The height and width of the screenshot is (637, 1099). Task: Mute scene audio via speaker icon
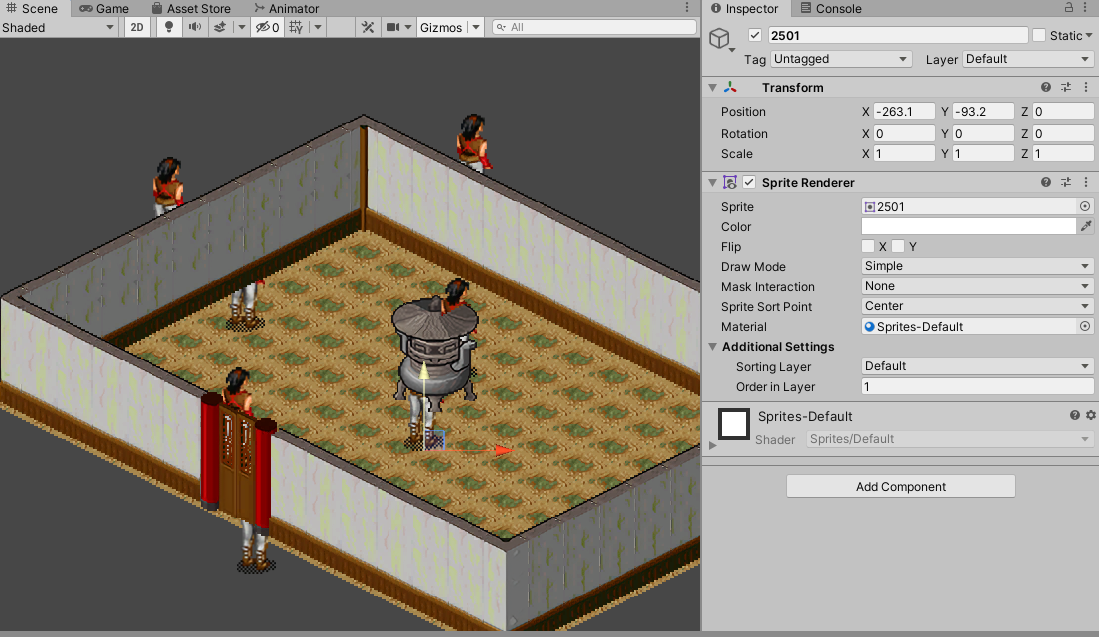(194, 27)
